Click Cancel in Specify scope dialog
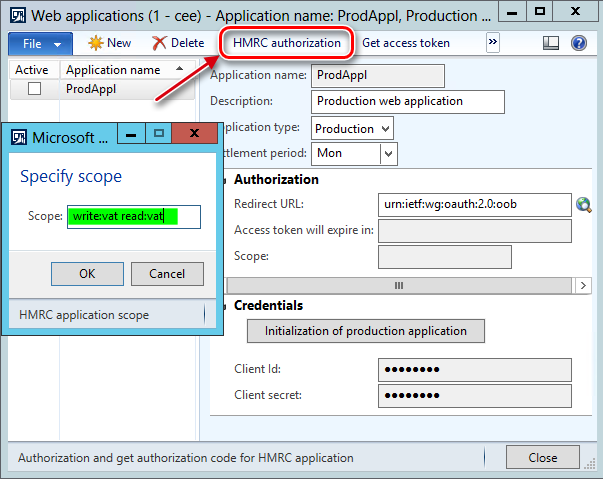603x479 pixels. pos(167,274)
